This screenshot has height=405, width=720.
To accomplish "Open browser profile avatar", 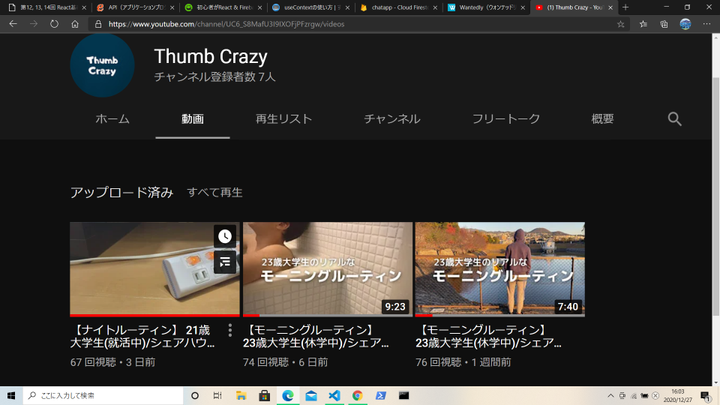I will pyautogui.click(x=685, y=24).
